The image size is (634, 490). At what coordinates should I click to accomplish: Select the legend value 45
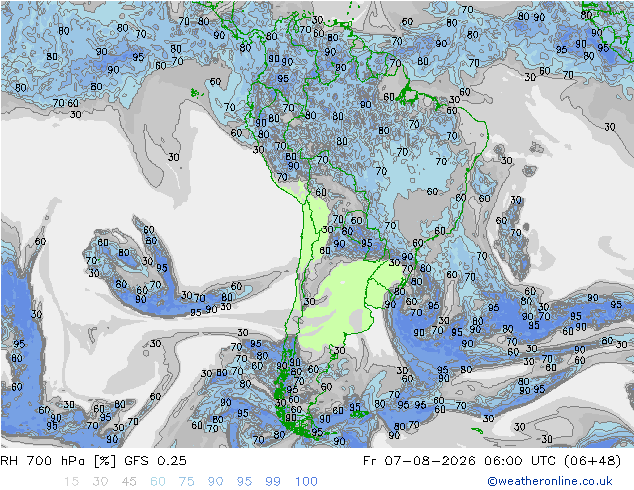129,482
